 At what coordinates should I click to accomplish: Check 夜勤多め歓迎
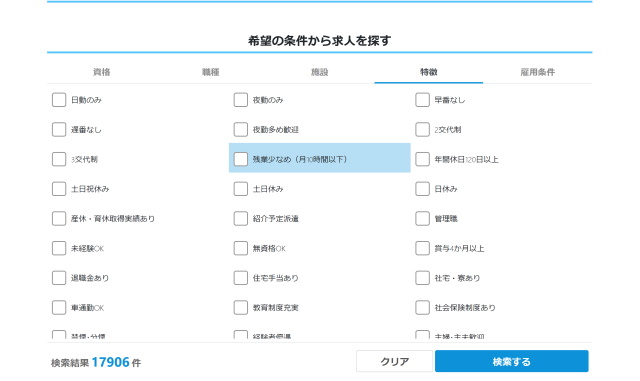pyautogui.click(x=240, y=129)
